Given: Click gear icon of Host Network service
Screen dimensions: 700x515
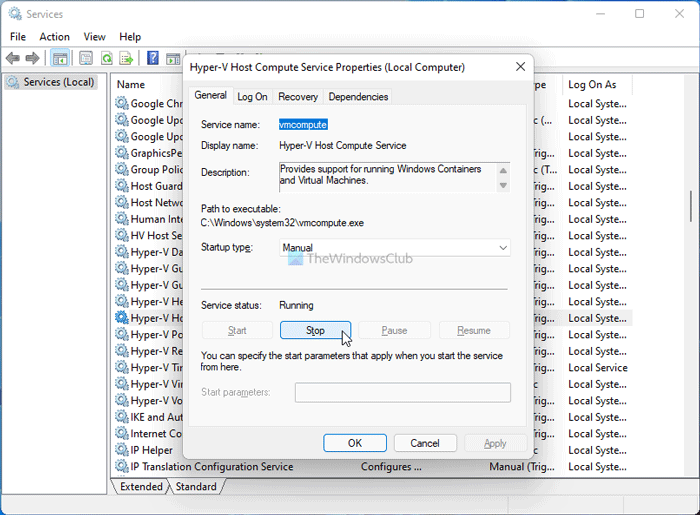Looking at the screenshot, I should tap(122, 202).
